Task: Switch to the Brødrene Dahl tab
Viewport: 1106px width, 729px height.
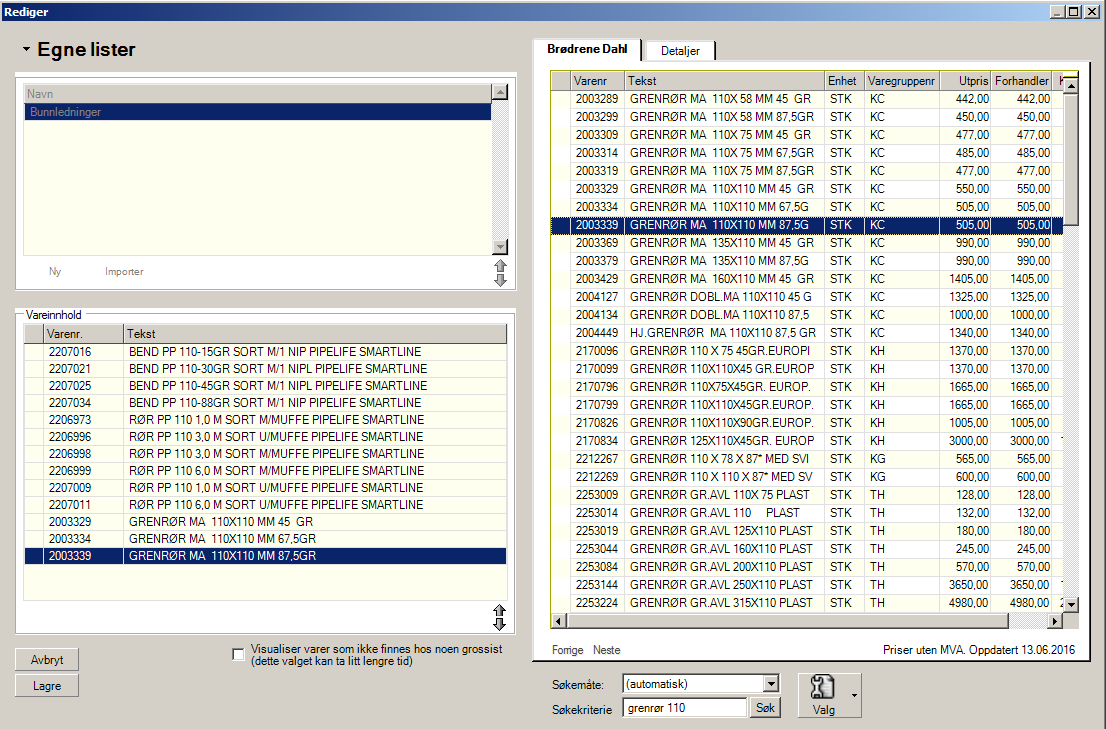Action: pyautogui.click(x=587, y=49)
